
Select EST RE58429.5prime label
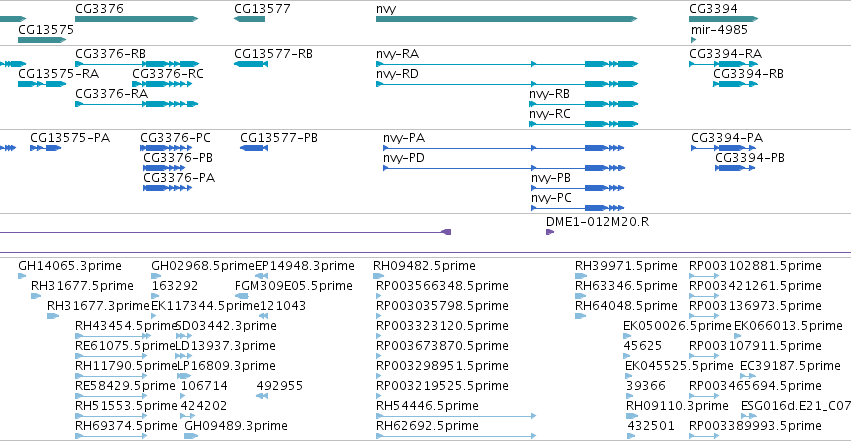125,386
